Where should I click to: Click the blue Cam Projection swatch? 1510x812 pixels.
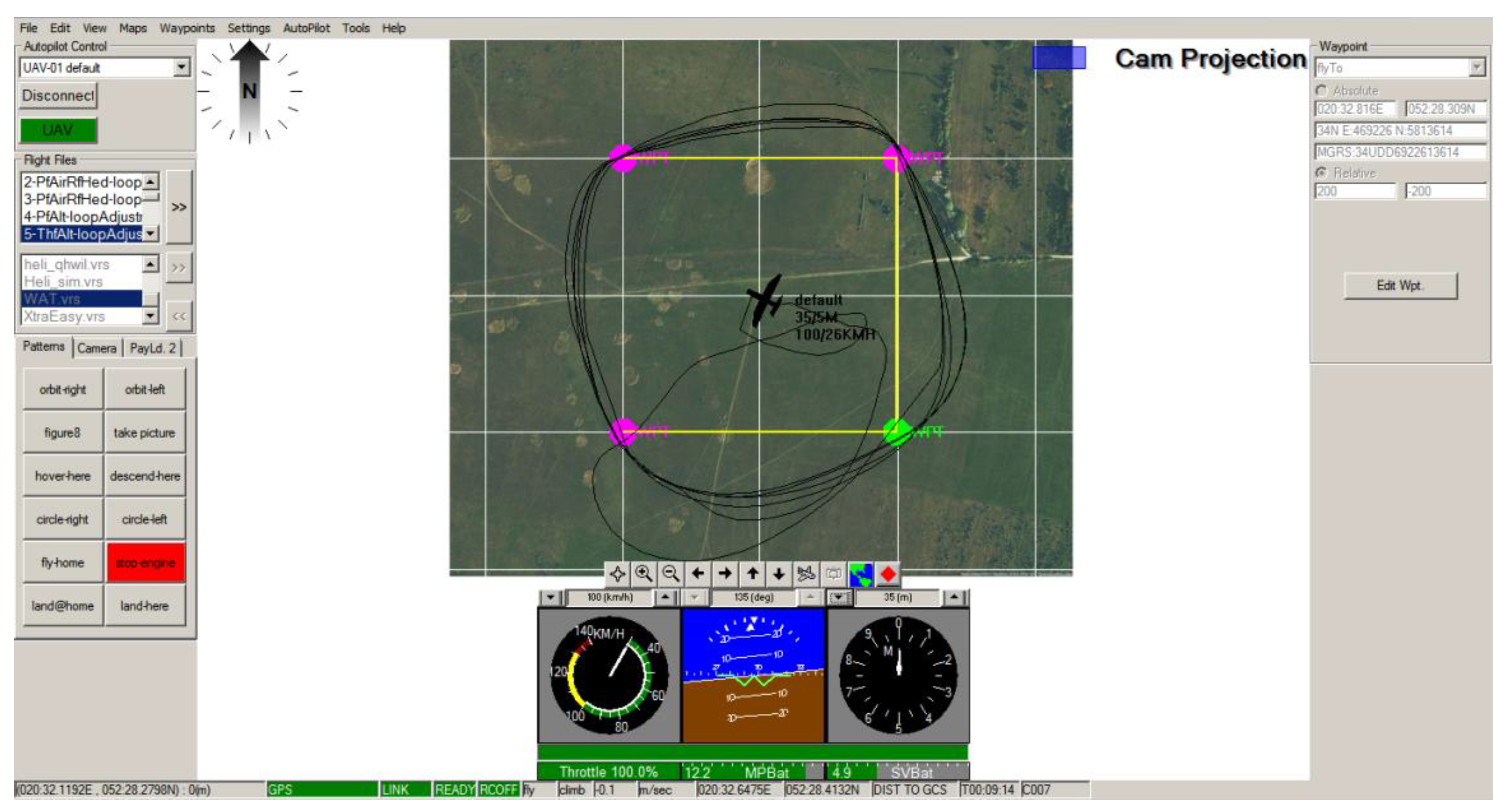pyautogui.click(x=1059, y=57)
